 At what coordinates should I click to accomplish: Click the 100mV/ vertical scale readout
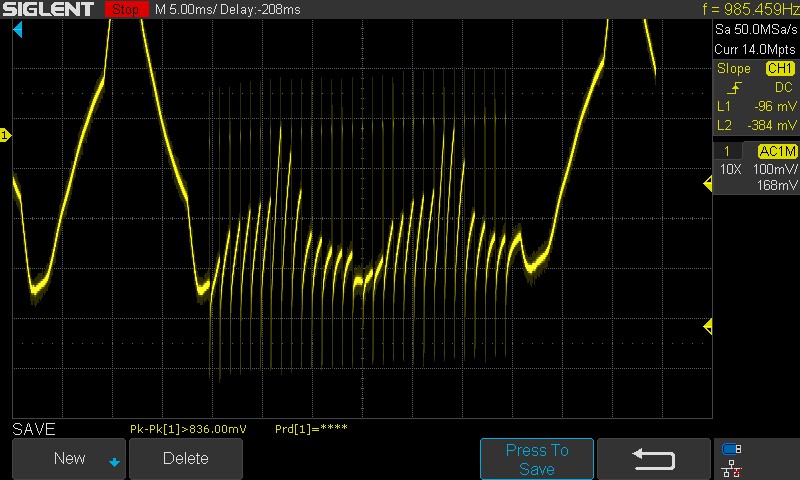pyautogui.click(x=775, y=169)
